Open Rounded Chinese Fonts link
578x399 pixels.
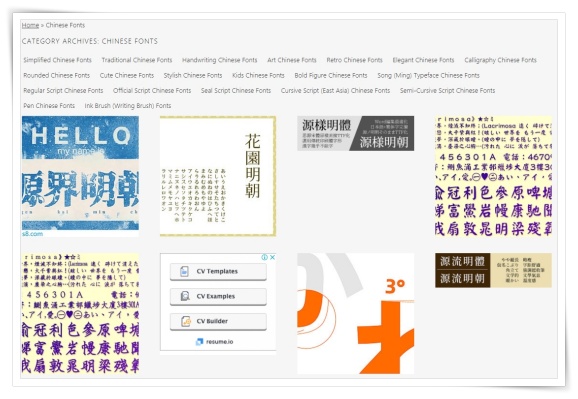pyautogui.click(x=56, y=75)
